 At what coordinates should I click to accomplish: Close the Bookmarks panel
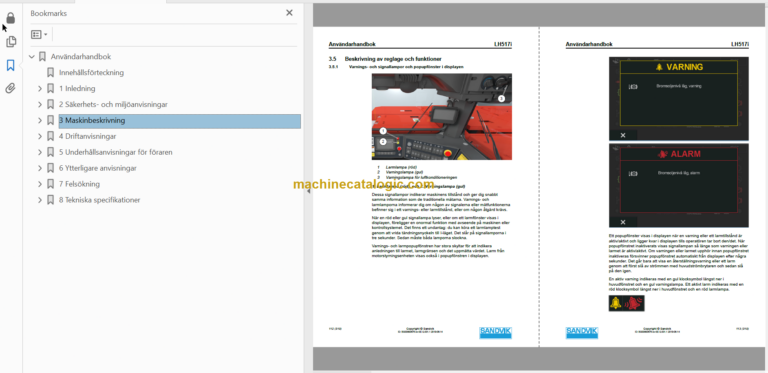pyautogui.click(x=289, y=13)
